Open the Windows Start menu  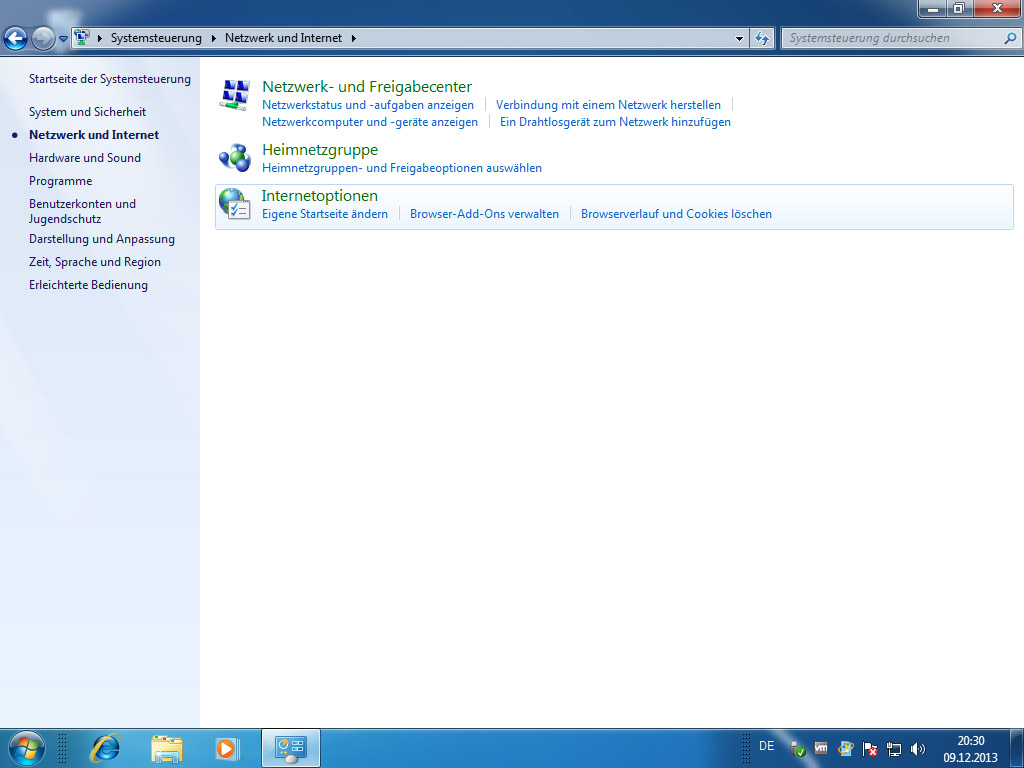click(x=27, y=748)
